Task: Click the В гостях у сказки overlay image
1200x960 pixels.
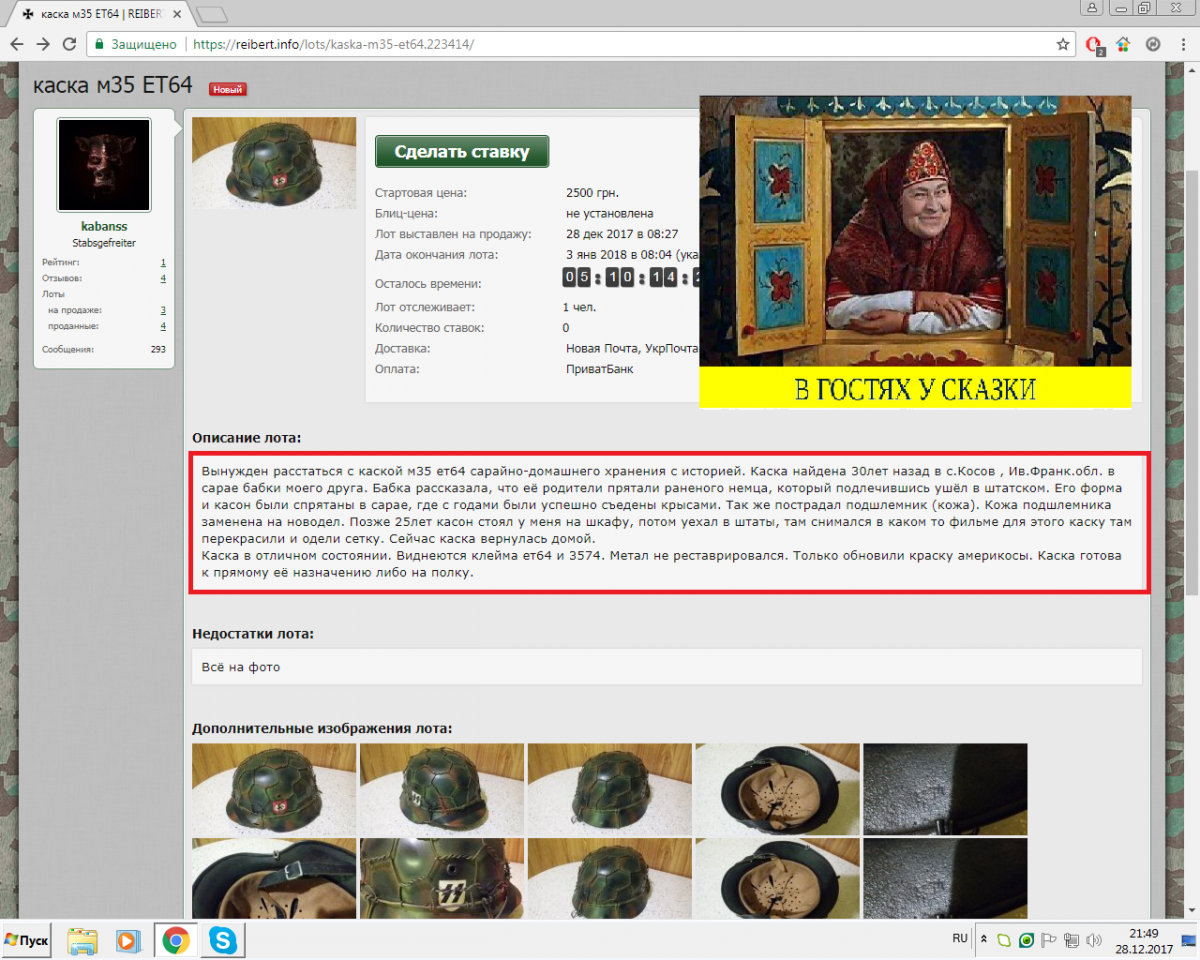Action: [x=915, y=251]
